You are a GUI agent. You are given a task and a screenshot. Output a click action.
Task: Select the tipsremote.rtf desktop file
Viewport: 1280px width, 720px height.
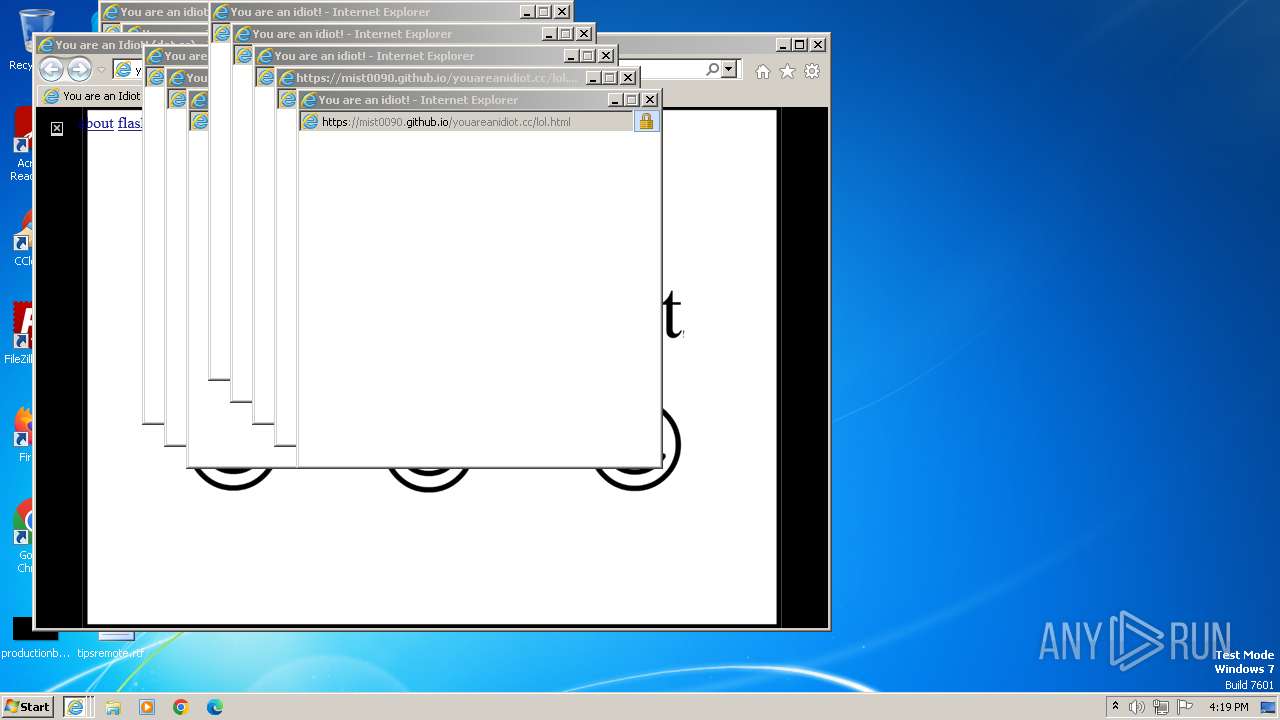coord(110,644)
